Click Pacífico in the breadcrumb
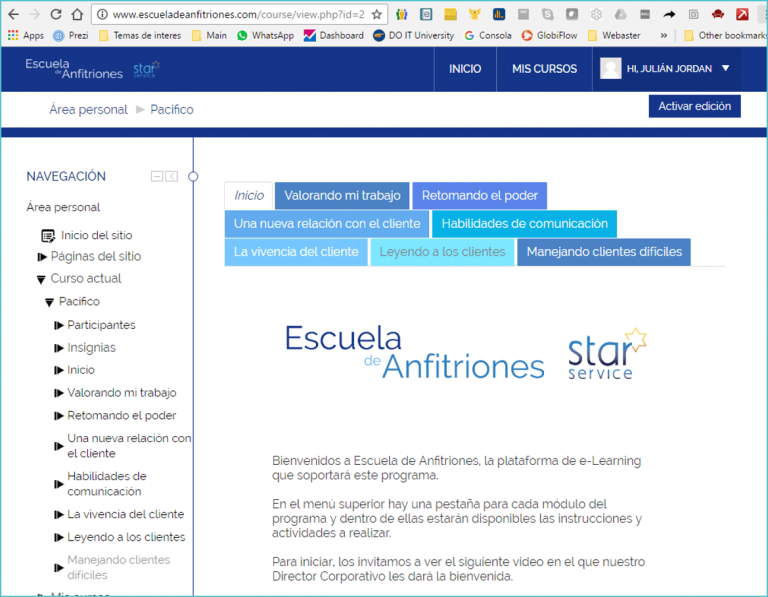The height and width of the screenshot is (597, 768). click(172, 109)
